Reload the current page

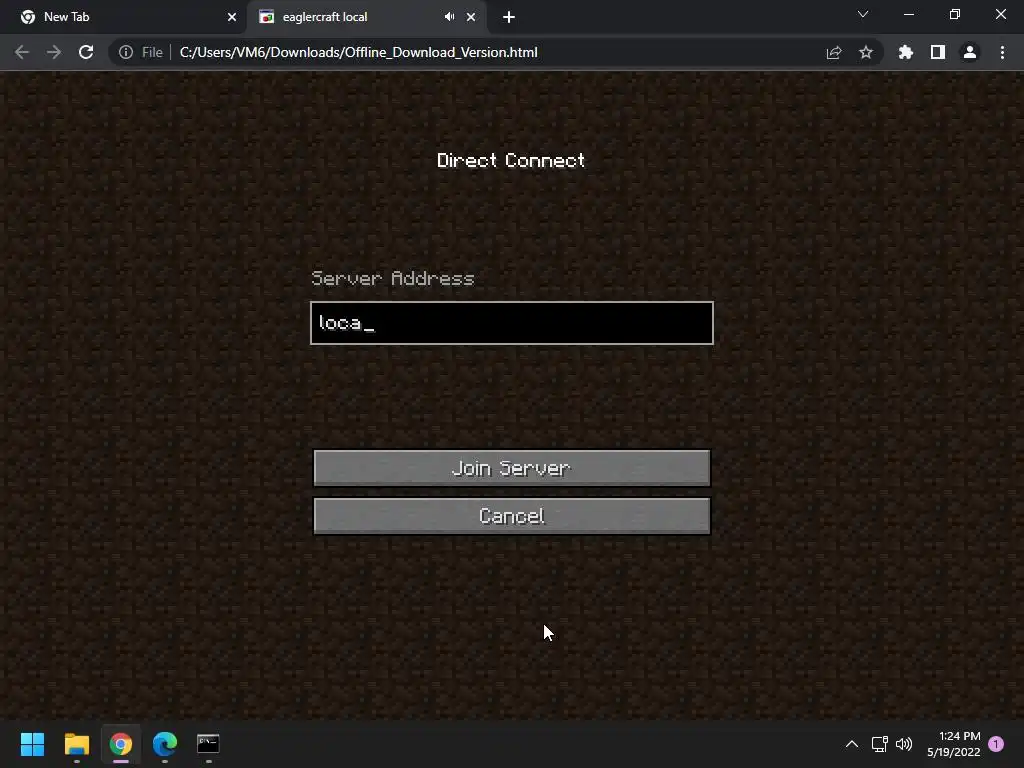[86, 52]
